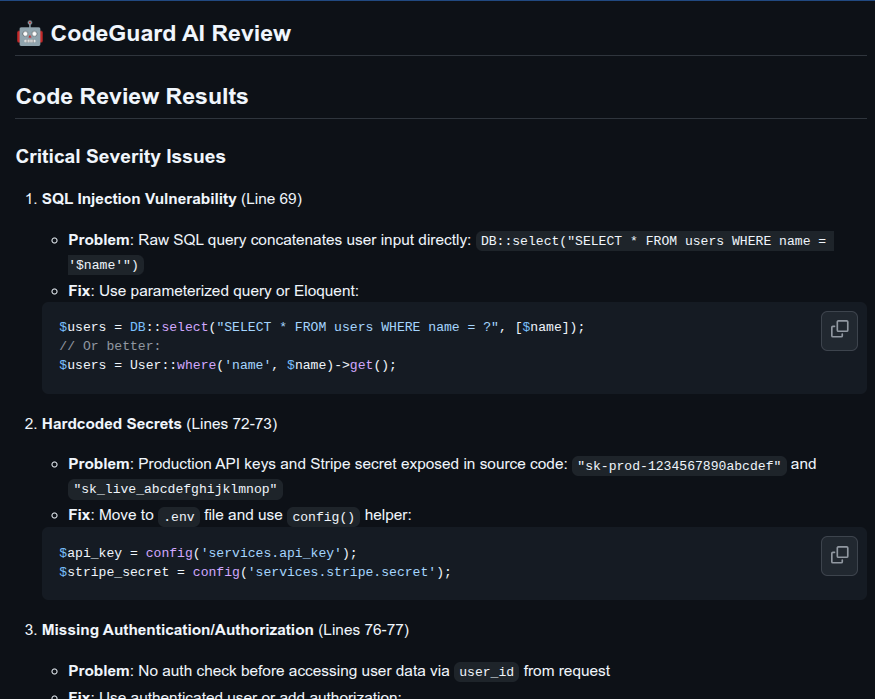The height and width of the screenshot is (699, 875).
Task: Click the user_id inline code
Action: pyautogui.click(x=486, y=672)
